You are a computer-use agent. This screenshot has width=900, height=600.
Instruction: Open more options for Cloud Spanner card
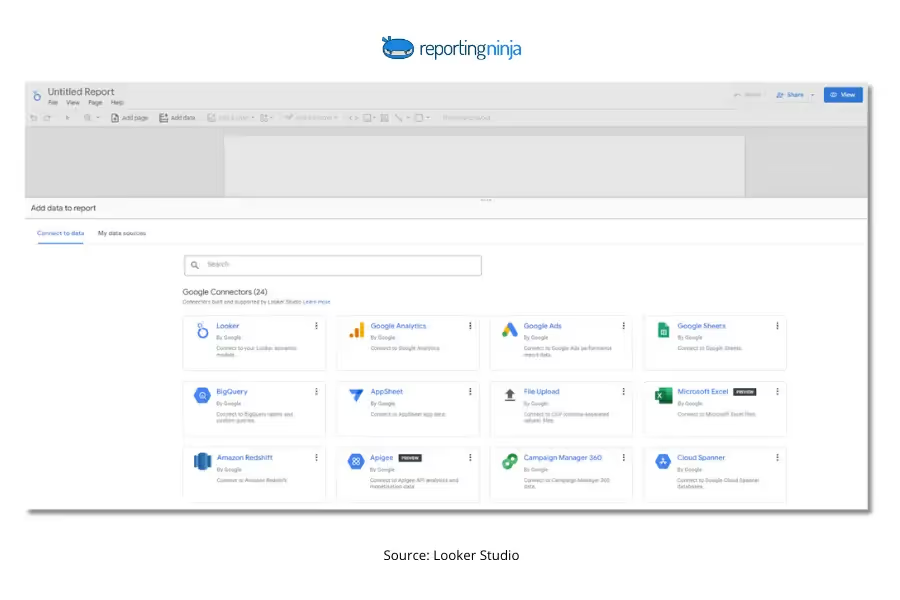pos(777,458)
